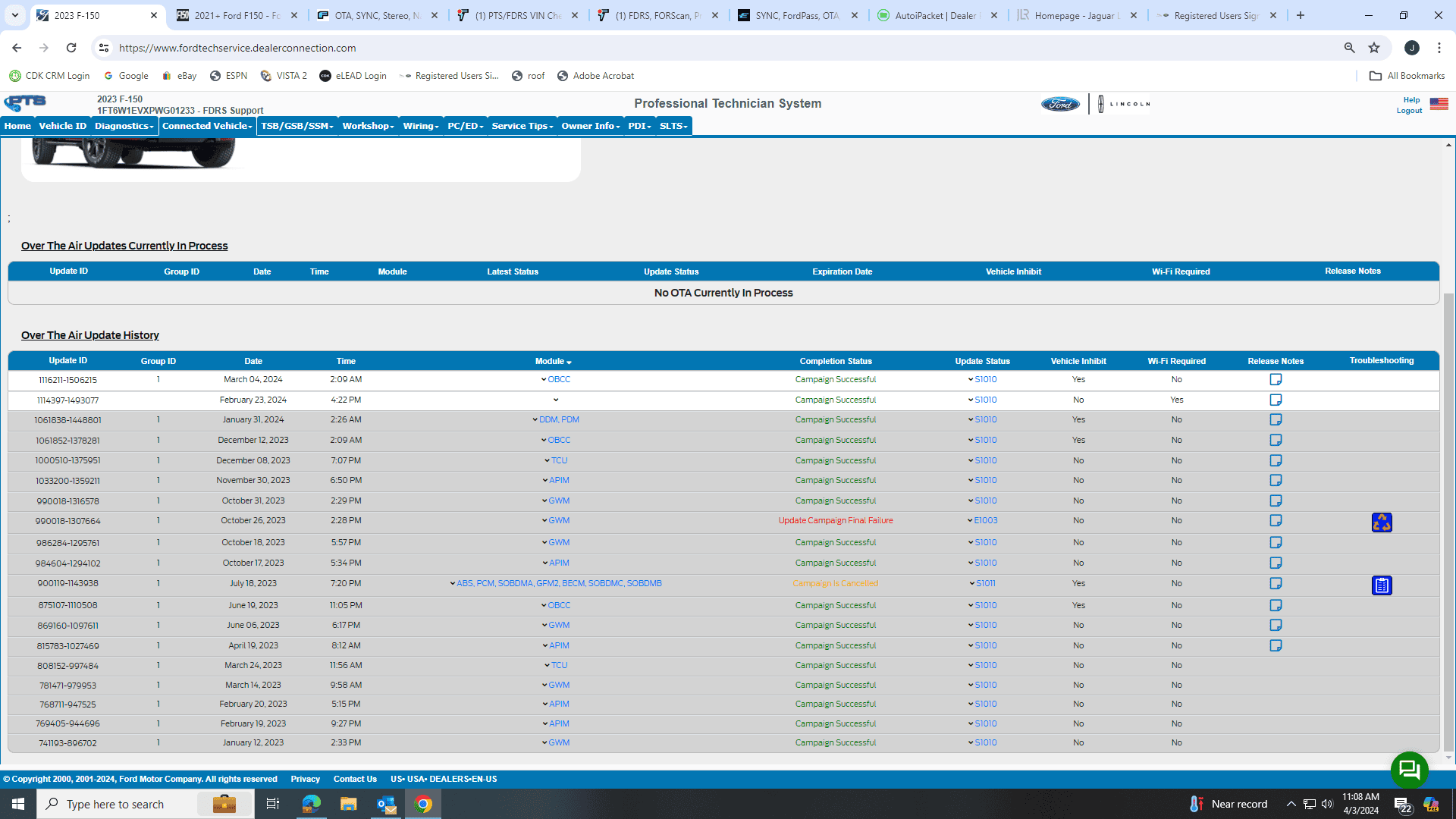Expand E1003 update status details

(970, 521)
